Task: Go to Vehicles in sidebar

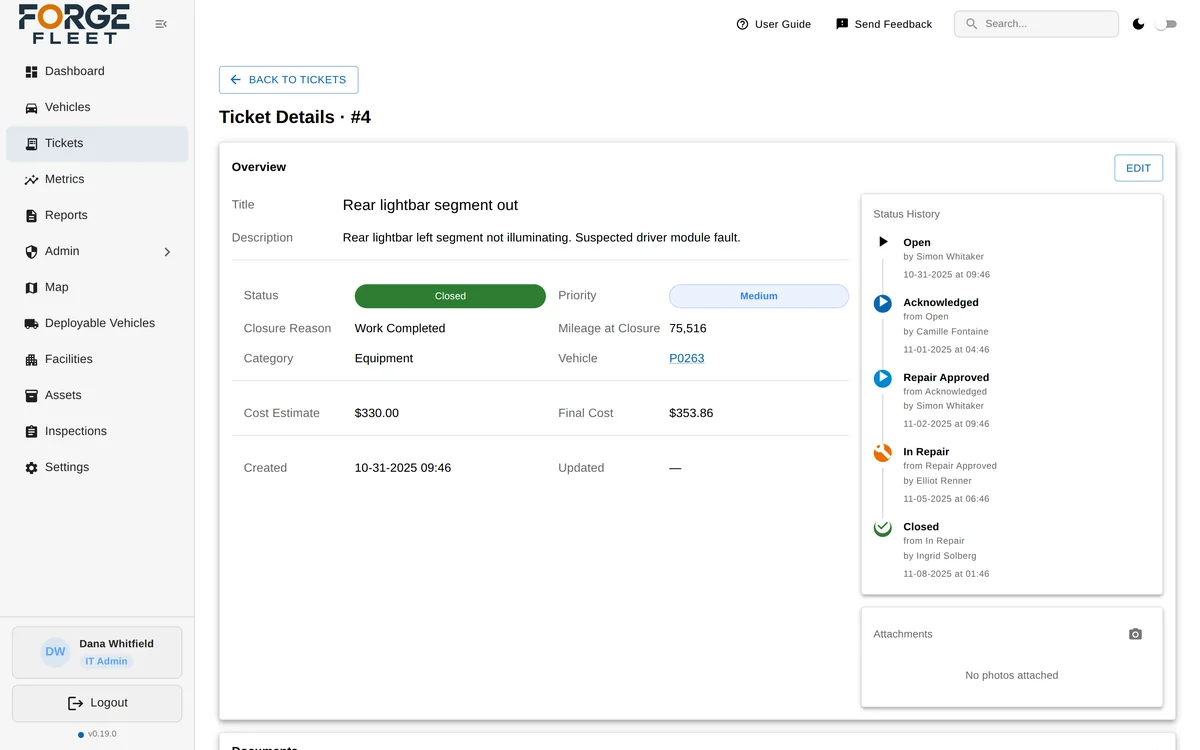Action: [97, 108]
